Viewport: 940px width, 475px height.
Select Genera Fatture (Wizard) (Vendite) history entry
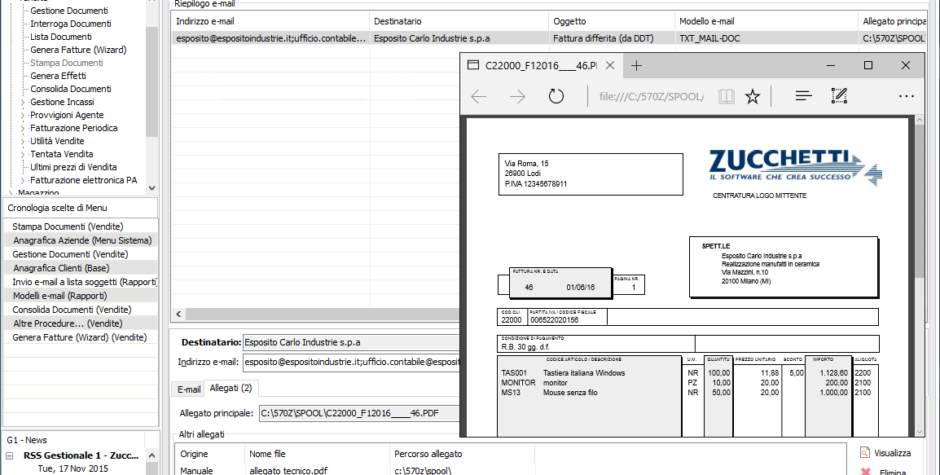pos(79,337)
